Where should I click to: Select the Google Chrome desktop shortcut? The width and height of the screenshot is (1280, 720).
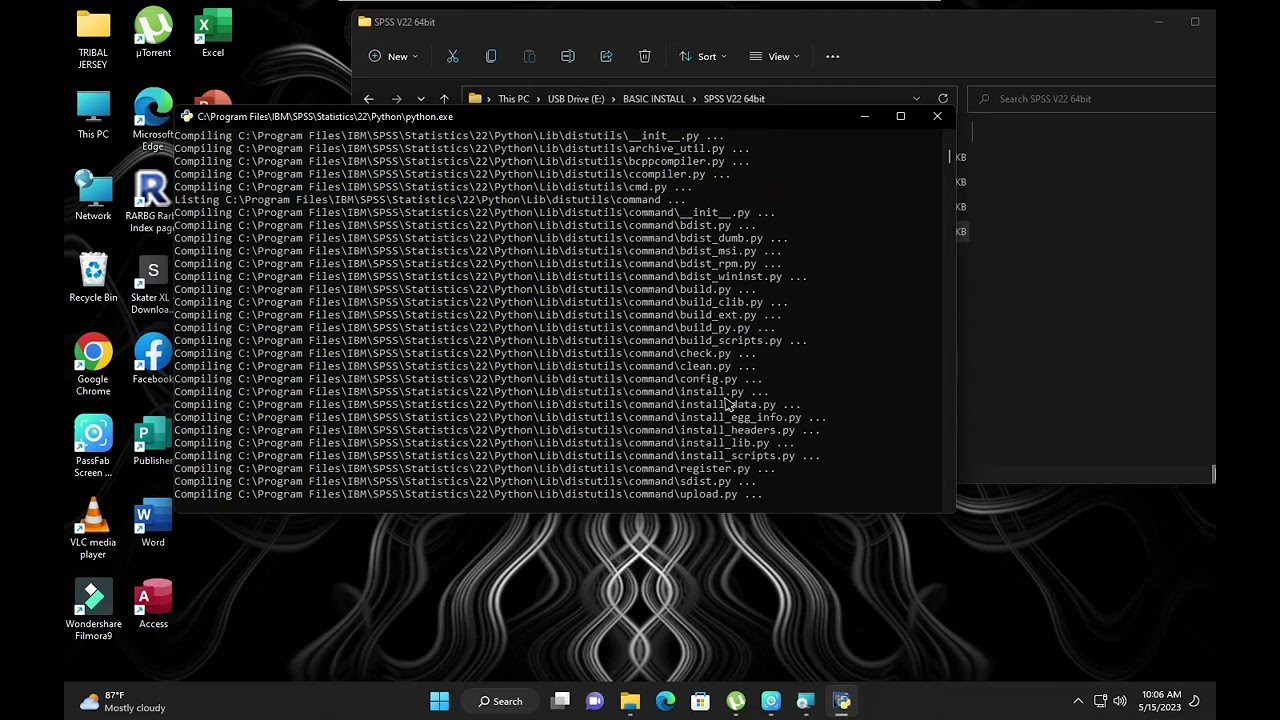click(93, 365)
